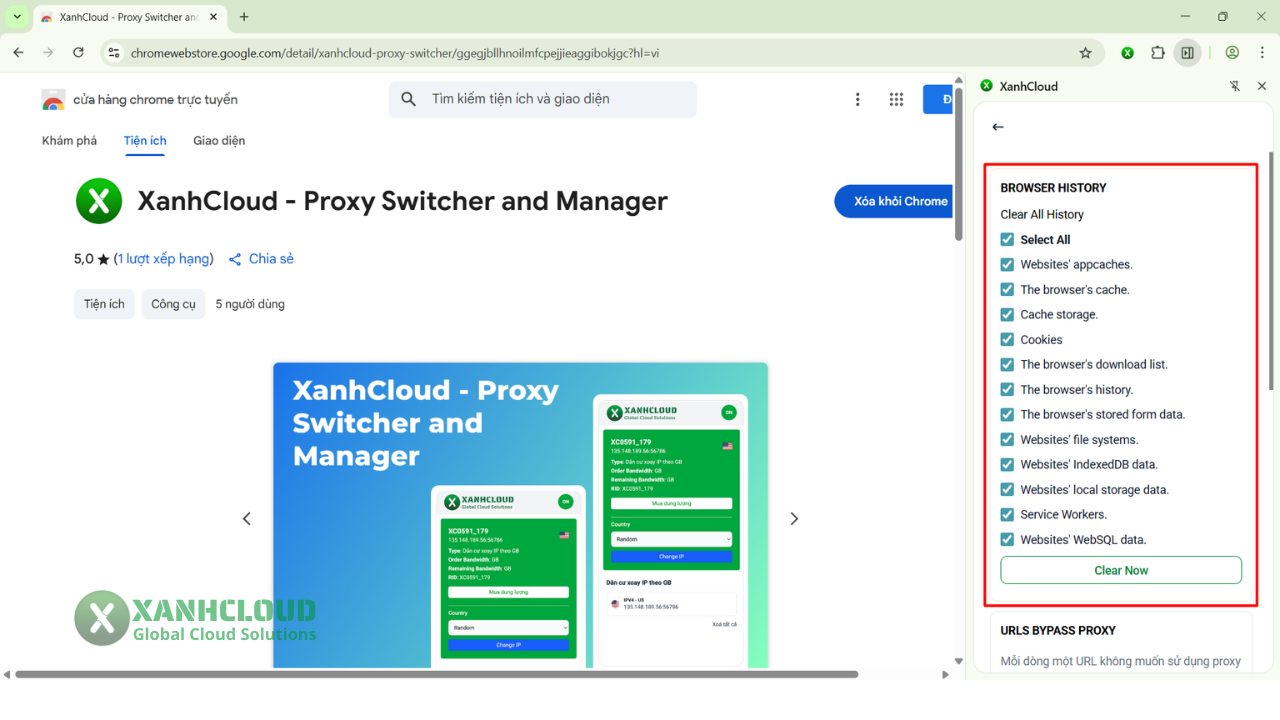
Task: Click the XanhCloud extension toolbar icon
Action: tap(1127, 53)
